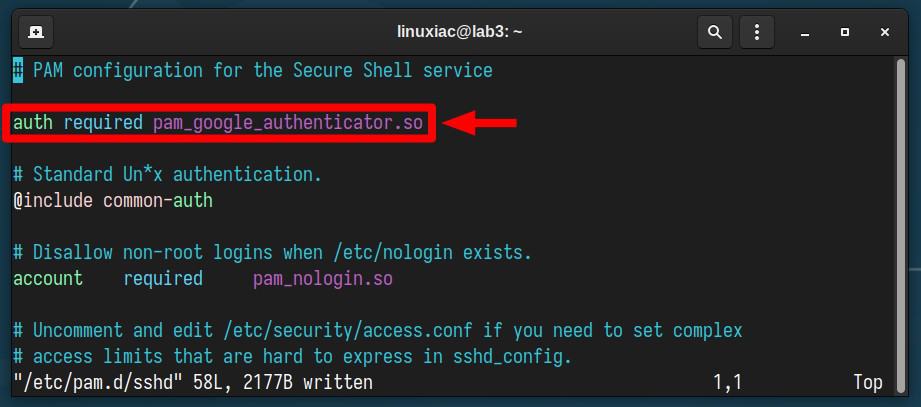
Task: Click the '/etc/pam.d/sshd' status line text
Action: pyautogui.click(x=98, y=382)
